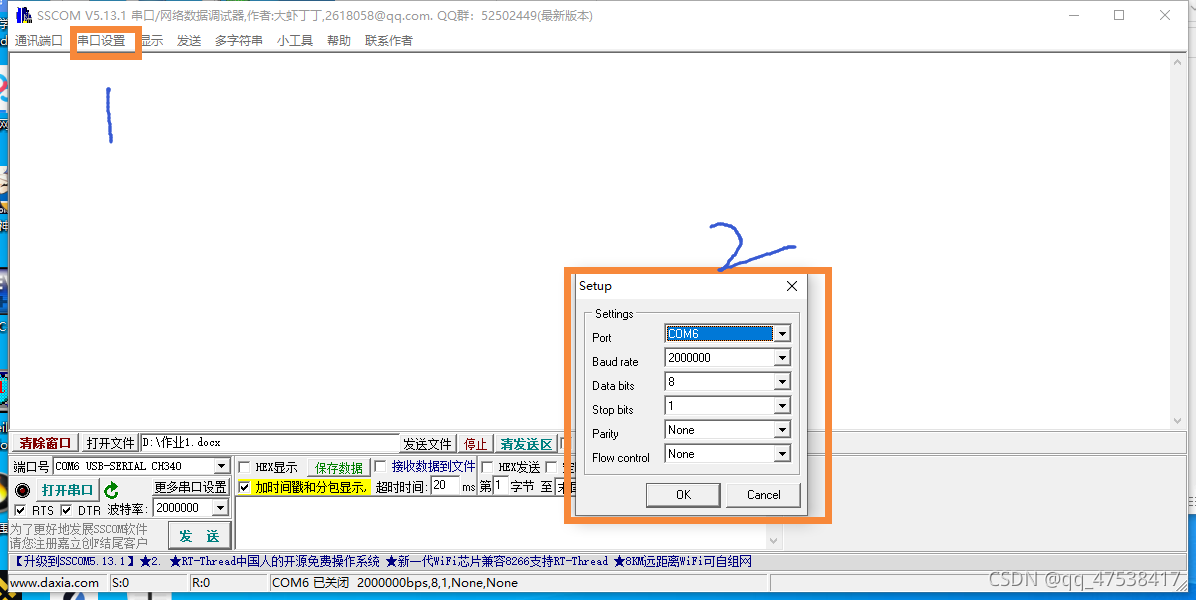1196x600 pixels.
Task: Click the 超时时间 input field
Action: tap(444, 486)
